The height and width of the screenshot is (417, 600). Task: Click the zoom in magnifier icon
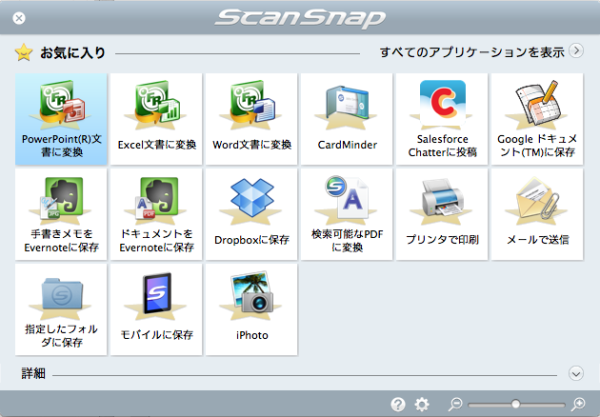coord(578,404)
